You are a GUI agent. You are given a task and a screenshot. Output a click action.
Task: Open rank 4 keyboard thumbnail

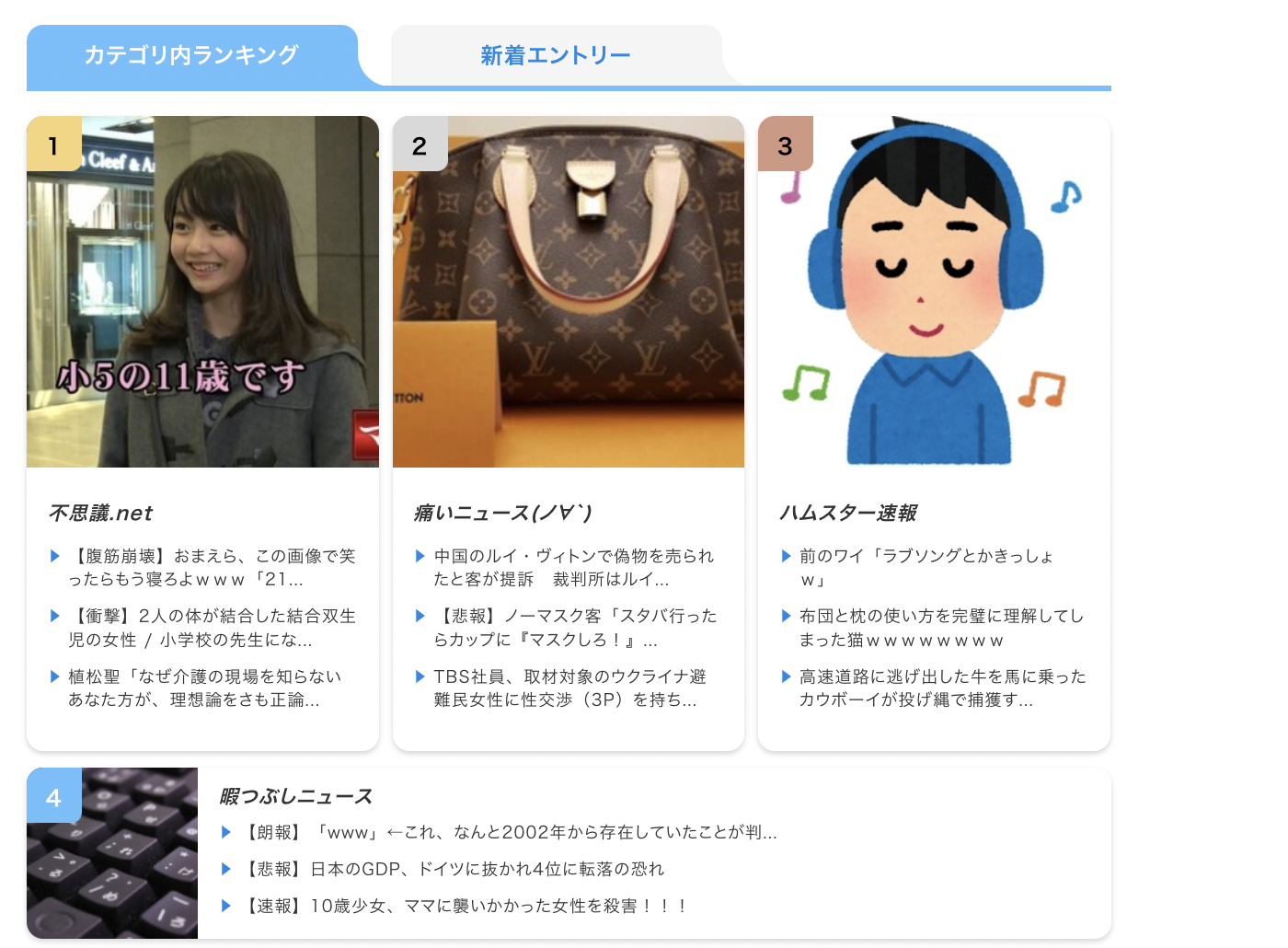[112, 853]
